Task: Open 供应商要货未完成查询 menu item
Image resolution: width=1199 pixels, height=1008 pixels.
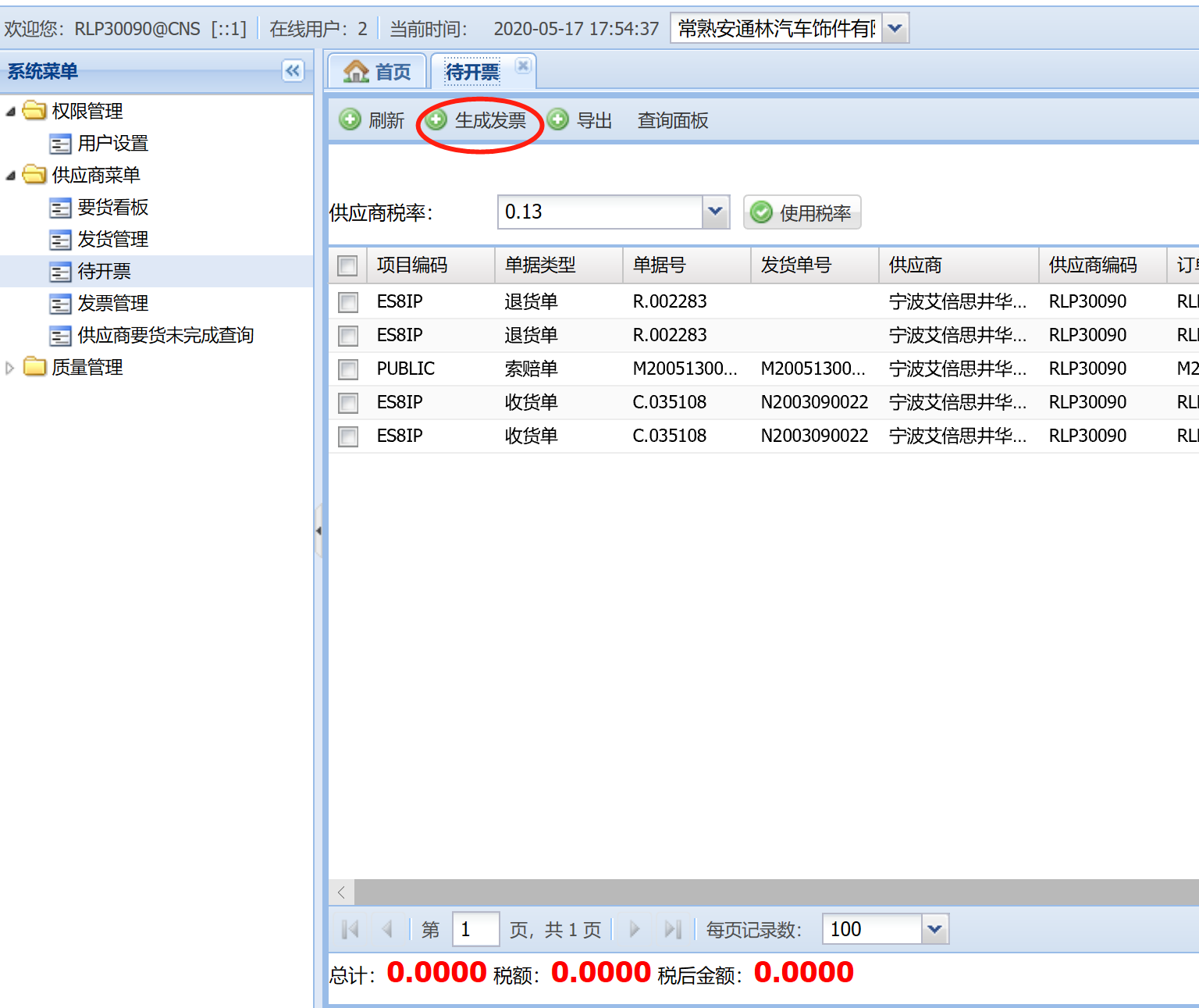Action: pyautogui.click(x=165, y=335)
